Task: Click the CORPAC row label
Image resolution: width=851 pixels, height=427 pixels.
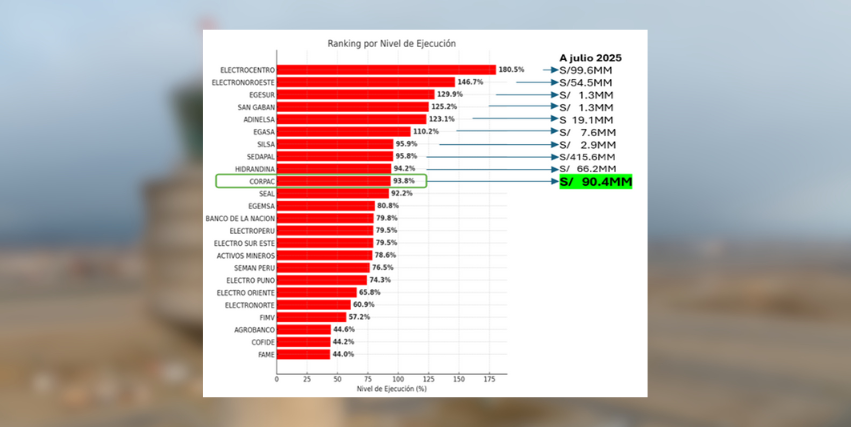Action: coord(262,181)
